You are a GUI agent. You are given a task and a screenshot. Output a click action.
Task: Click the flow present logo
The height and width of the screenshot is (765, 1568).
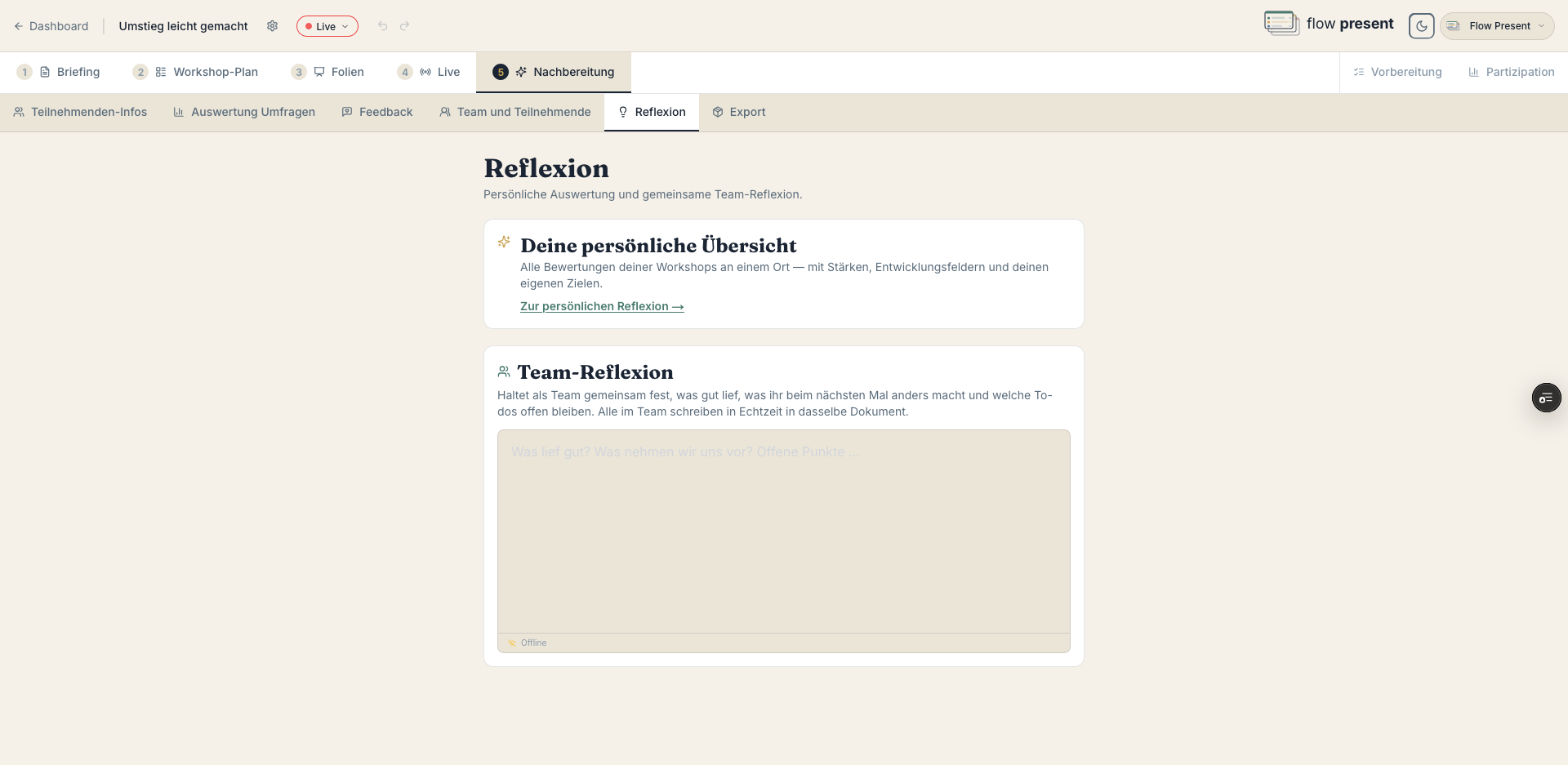pyautogui.click(x=1329, y=24)
